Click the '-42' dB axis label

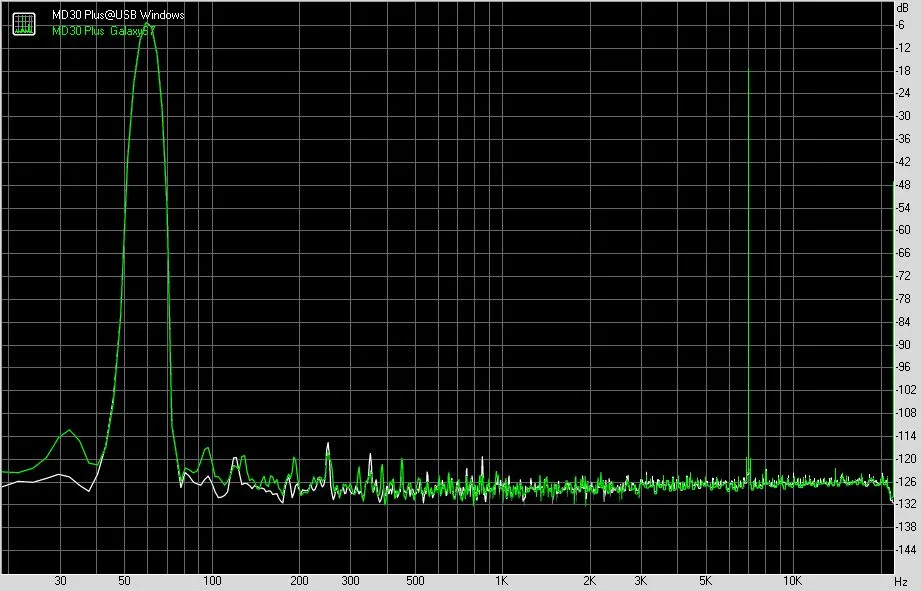(x=903, y=162)
